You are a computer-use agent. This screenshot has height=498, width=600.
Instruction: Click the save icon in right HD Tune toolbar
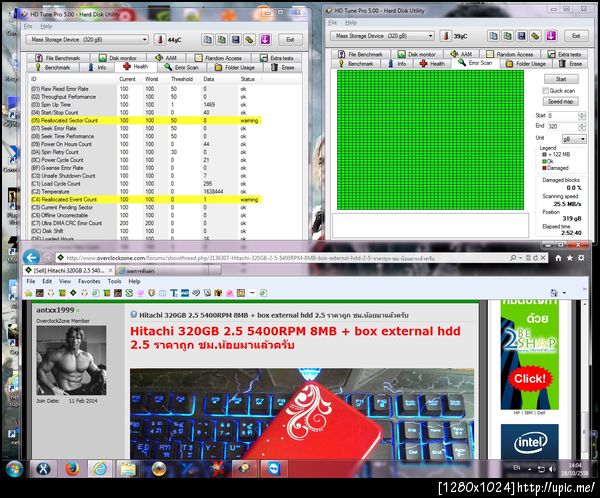pos(522,36)
